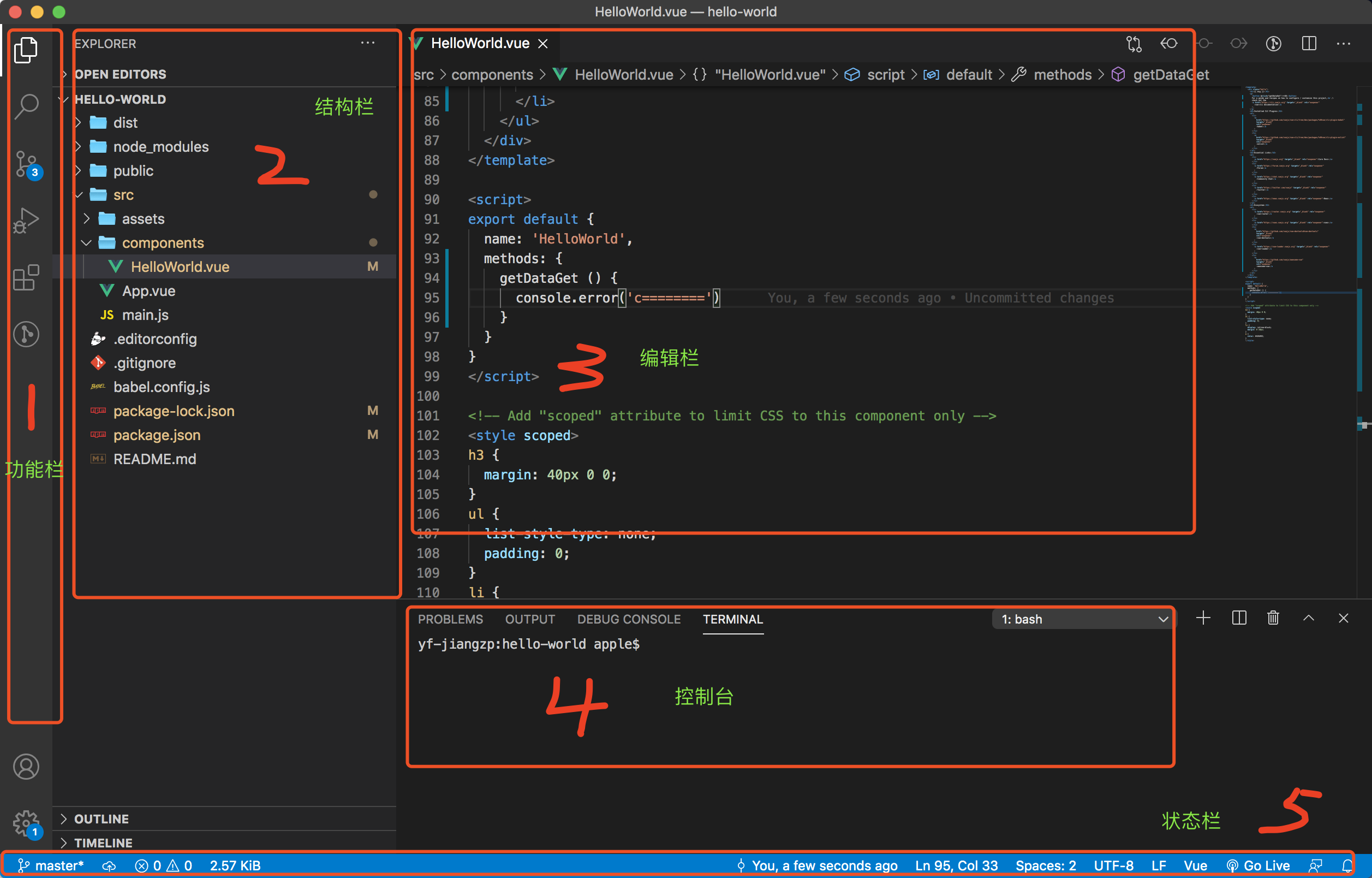Open editor more actions ellipsis

pos(1344,44)
